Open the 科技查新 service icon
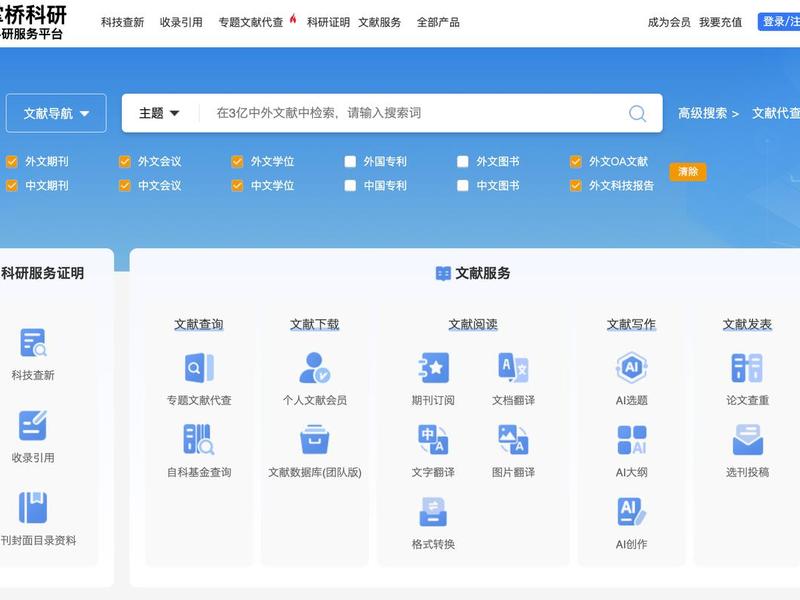The image size is (800, 600). [33, 342]
